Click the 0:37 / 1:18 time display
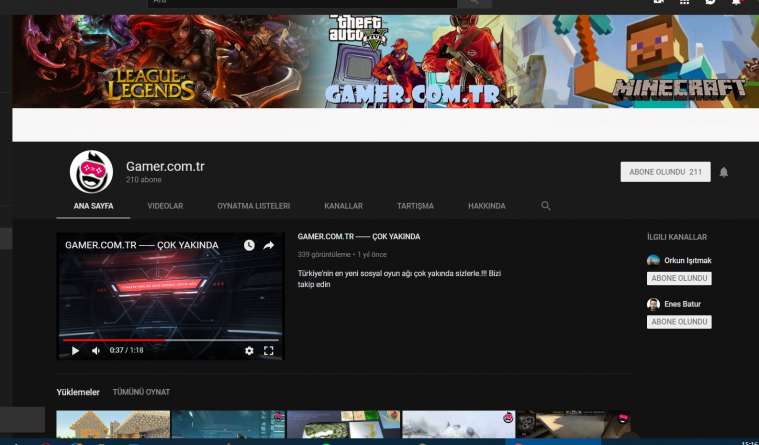 126,350
